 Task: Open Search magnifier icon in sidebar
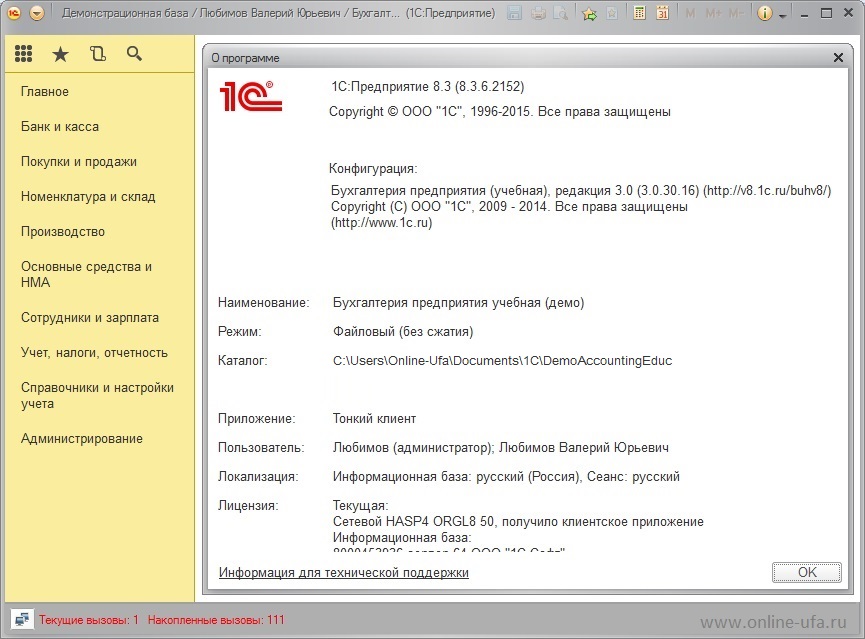point(134,54)
